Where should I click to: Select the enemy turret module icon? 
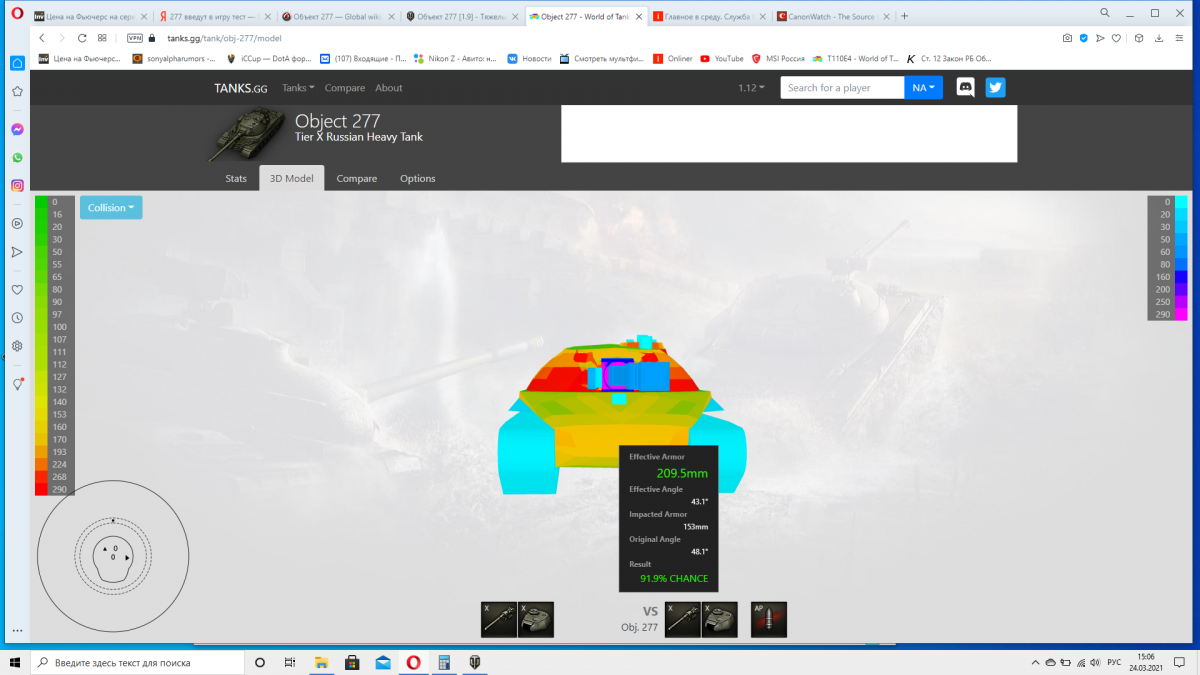pyautogui.click(x=720, y=619)
